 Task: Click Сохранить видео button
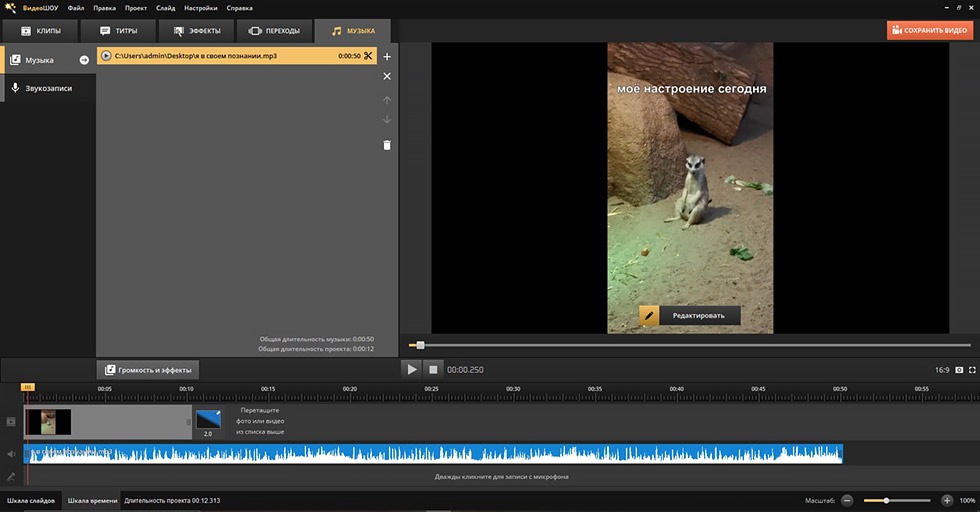[930, 30]
